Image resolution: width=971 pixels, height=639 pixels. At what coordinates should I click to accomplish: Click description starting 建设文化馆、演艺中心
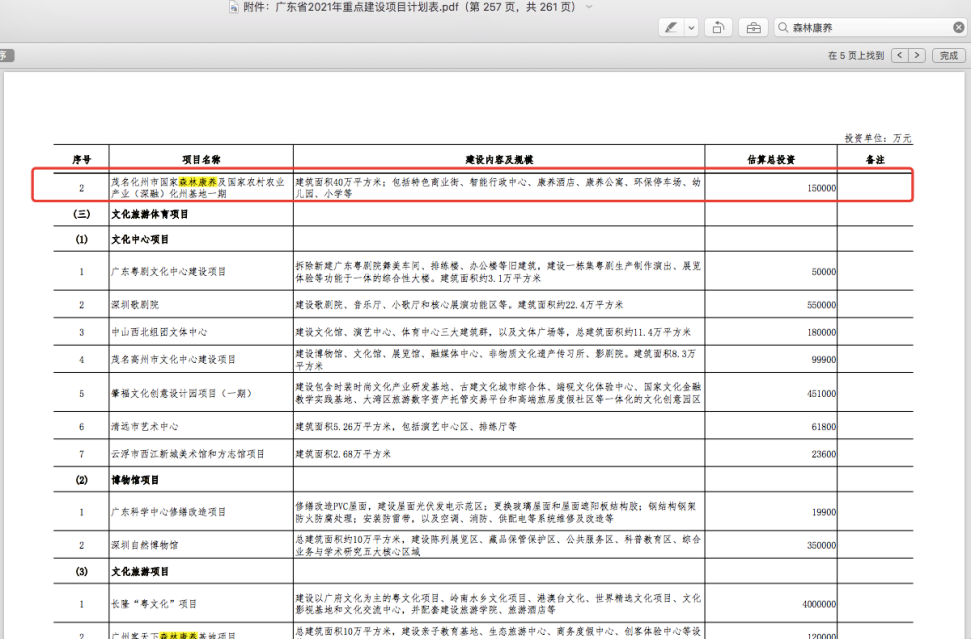click(x=493, y=332)
